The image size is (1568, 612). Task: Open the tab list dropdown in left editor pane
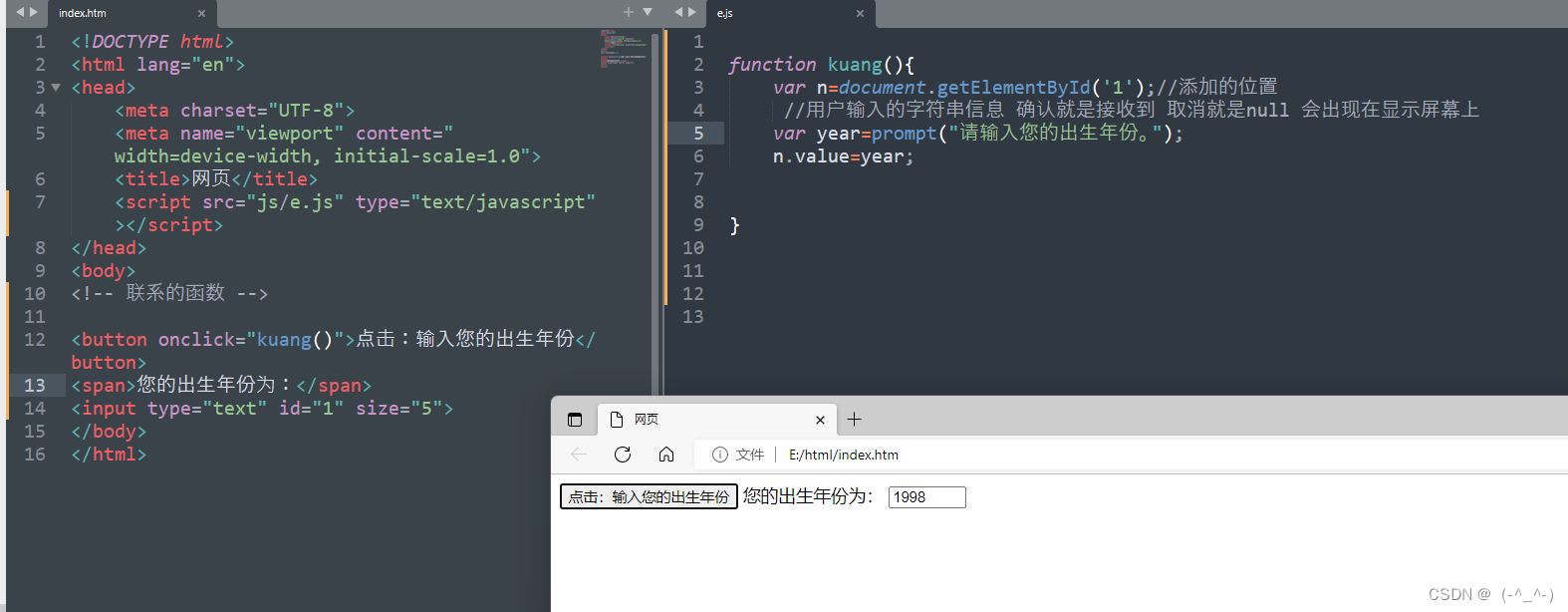(648, 12)
